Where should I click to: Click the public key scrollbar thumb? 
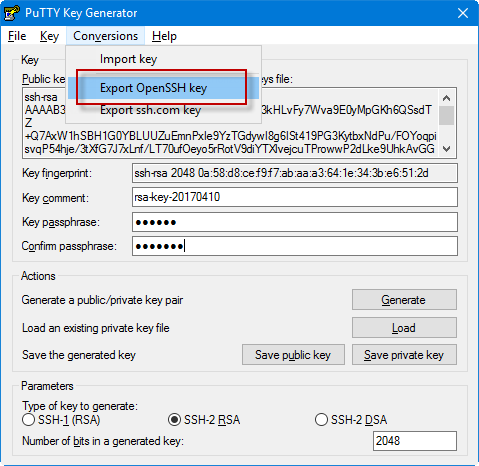[x=446, y=116]
